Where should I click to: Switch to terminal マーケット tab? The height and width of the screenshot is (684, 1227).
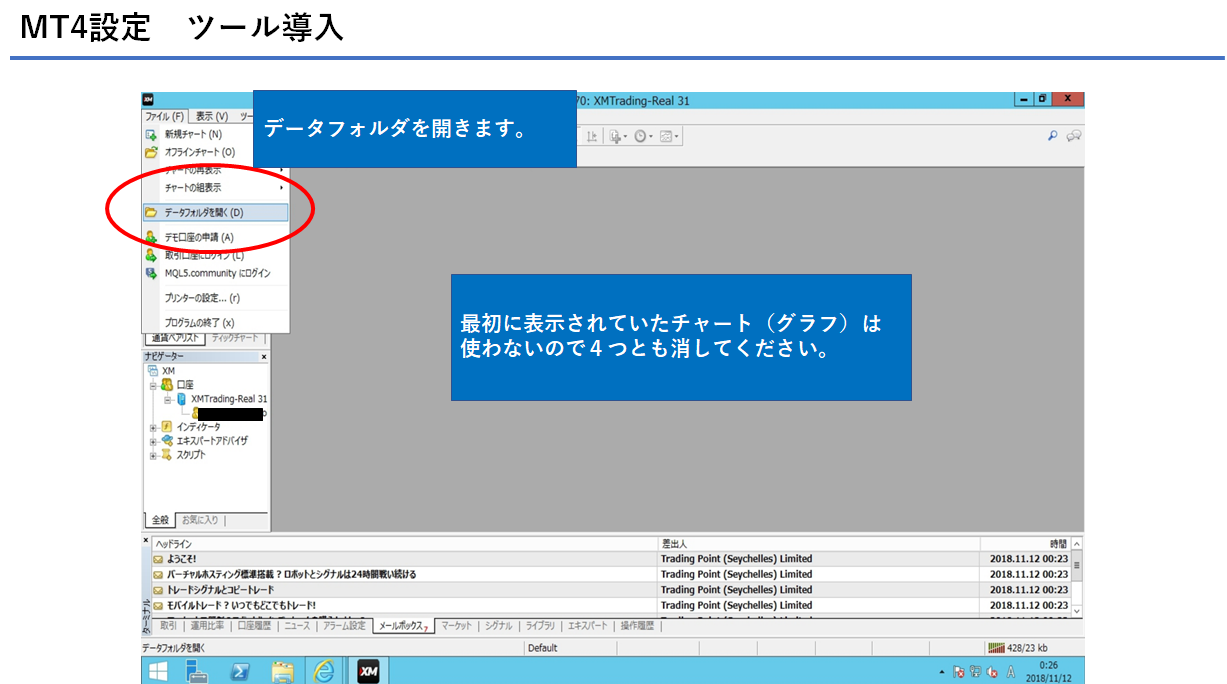(x=456, y=626)
